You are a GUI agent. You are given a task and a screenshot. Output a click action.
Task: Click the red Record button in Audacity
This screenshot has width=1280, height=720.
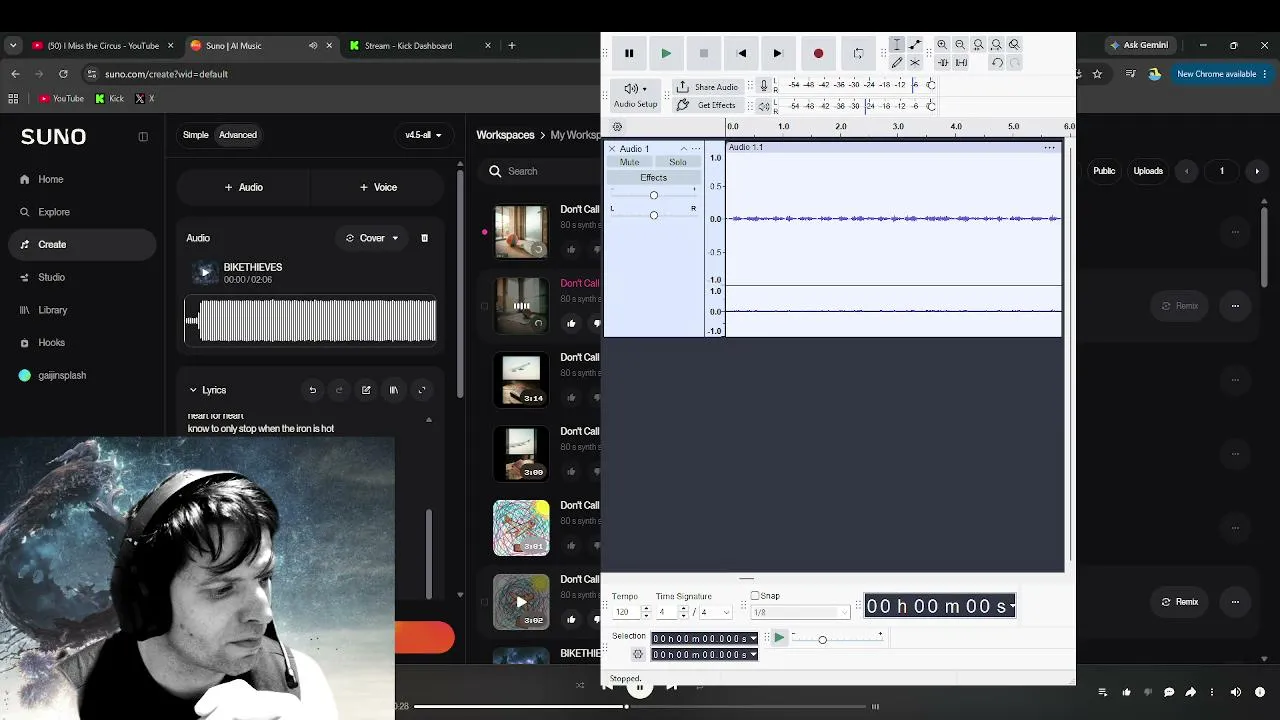point(818,53)
